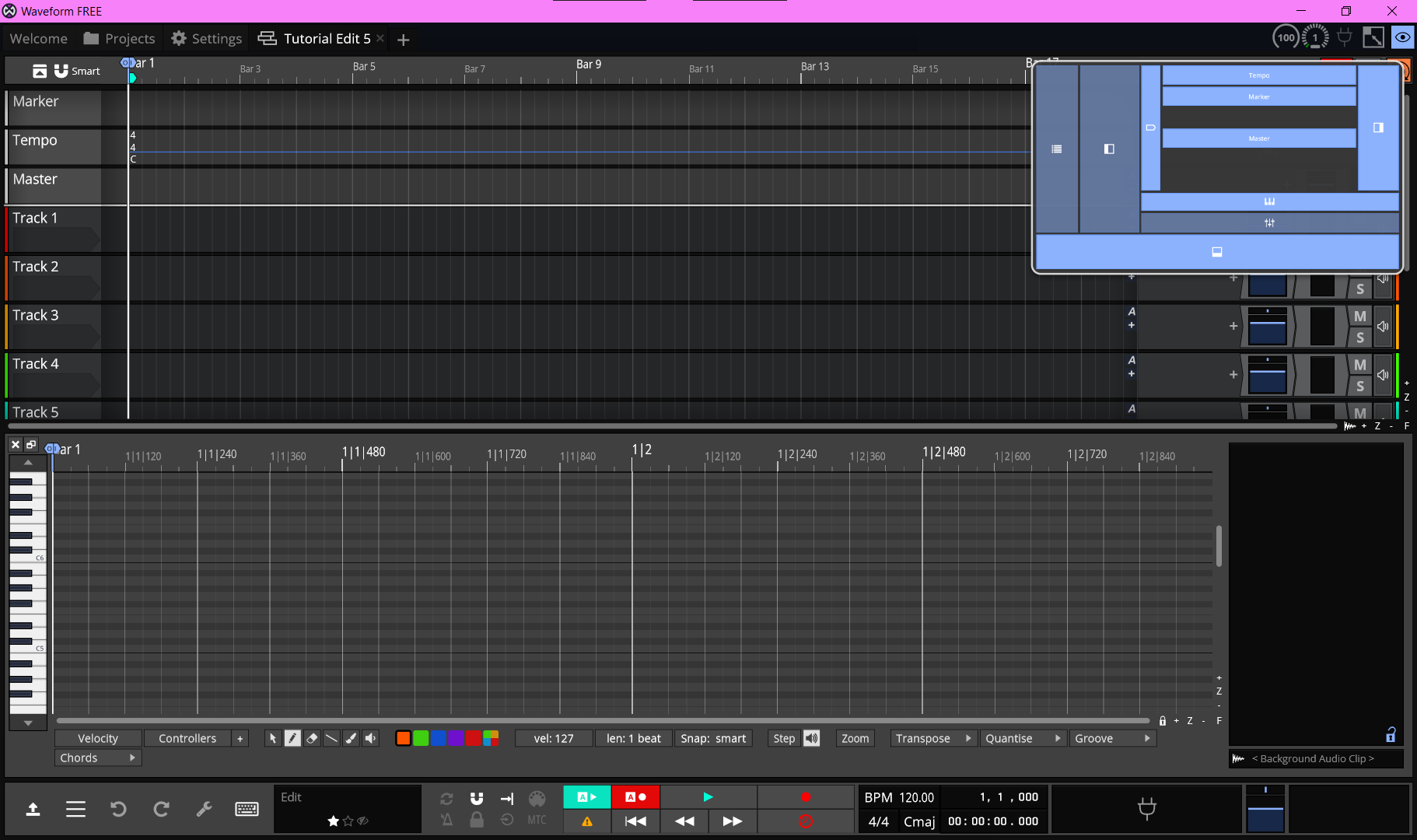Viewport: 1417px width, 840px height.
Task: Click the Velocity button
Action: pos(98,738)
